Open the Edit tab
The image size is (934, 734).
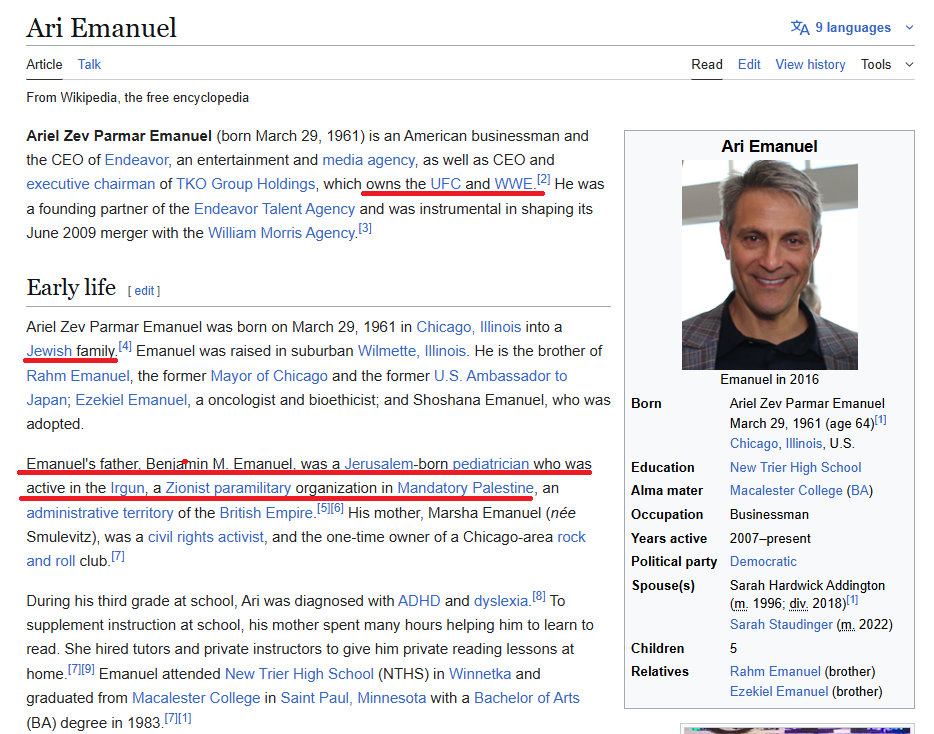coord(749,64)
